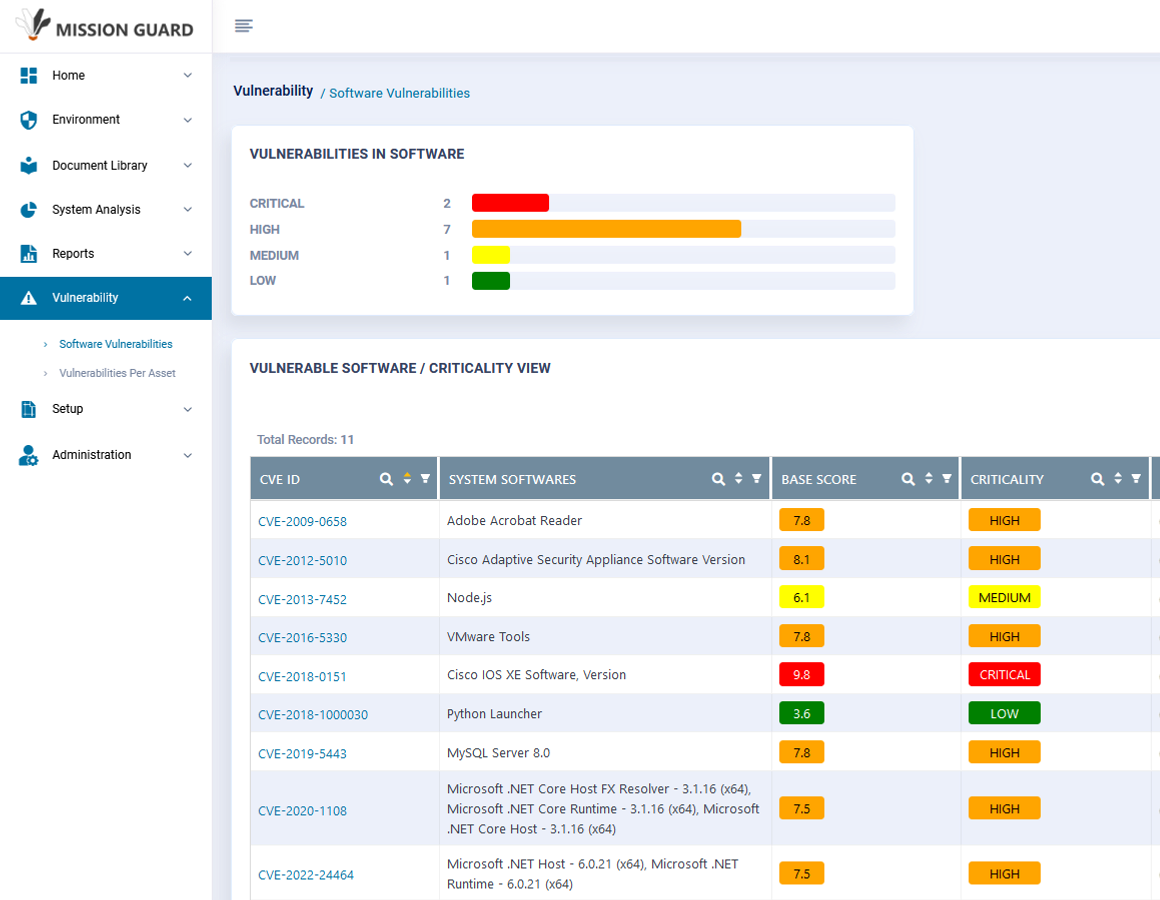Image resolution: width=1160 pixels, height=900 pixels.
Task: Sort the System Softwares column
Action: click(738, 478)
